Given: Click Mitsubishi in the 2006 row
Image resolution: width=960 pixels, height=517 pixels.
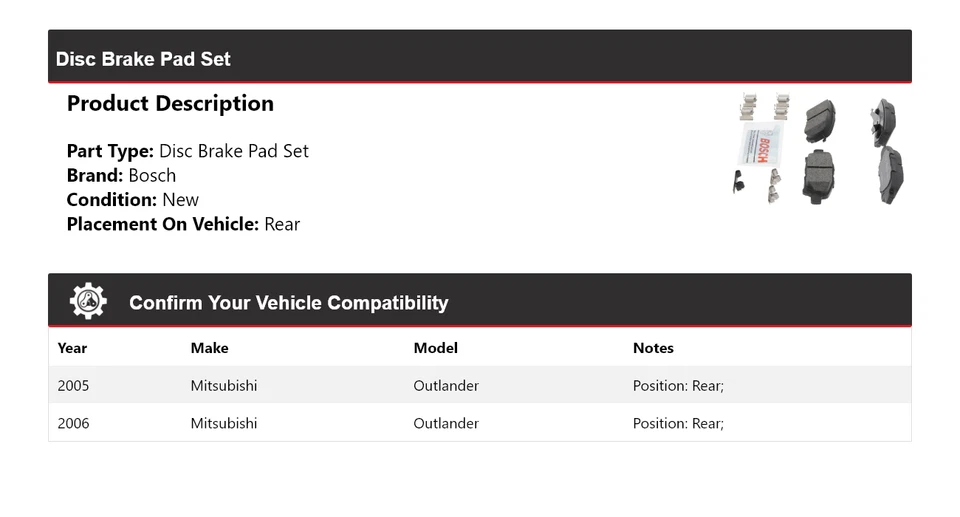Looking at the screenshot, I should point(223,423).
